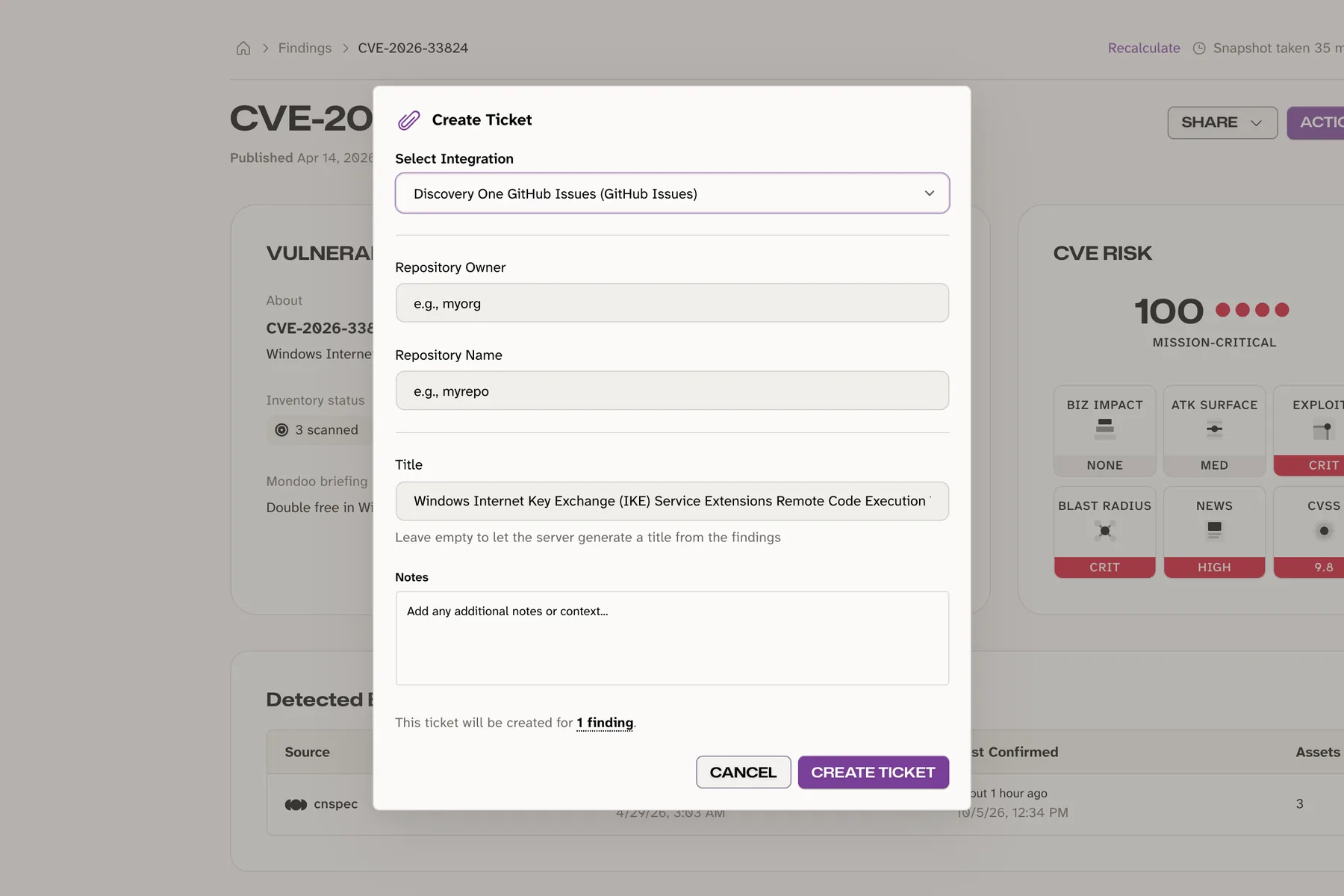This screenshot has height=896, width=1344.
Task: Click the EXPLOIT card icon
Action: point(1322,431)
